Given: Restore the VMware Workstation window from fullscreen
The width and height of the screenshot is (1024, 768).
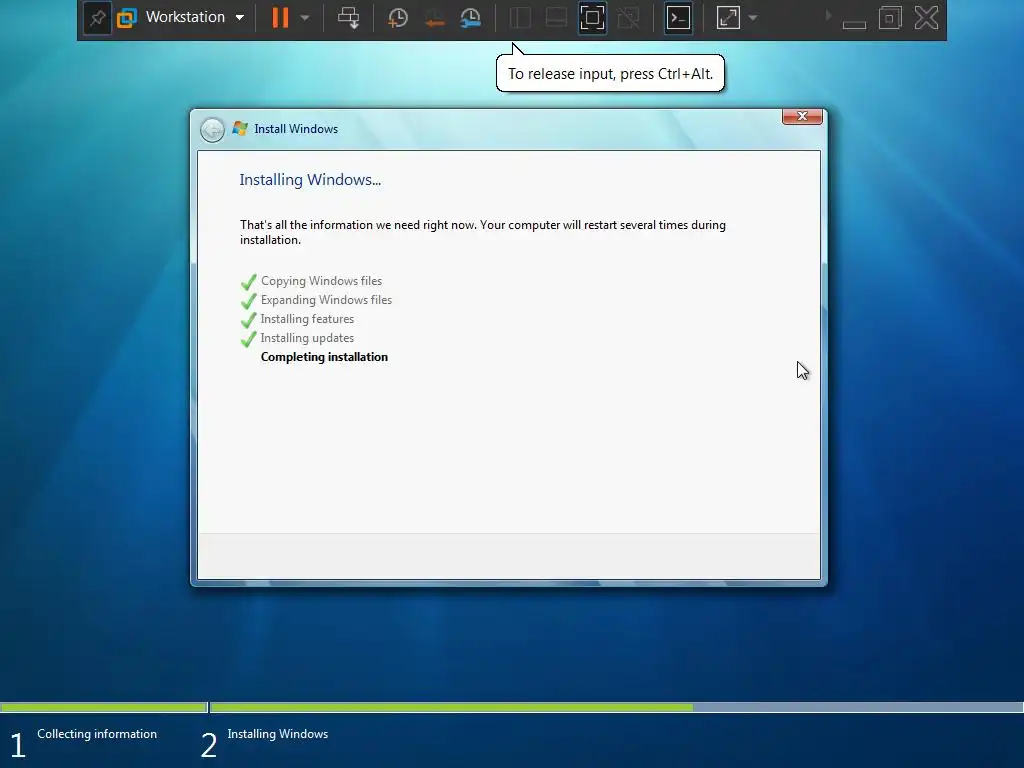Looking at the screenshot, I should coord(890,18).
